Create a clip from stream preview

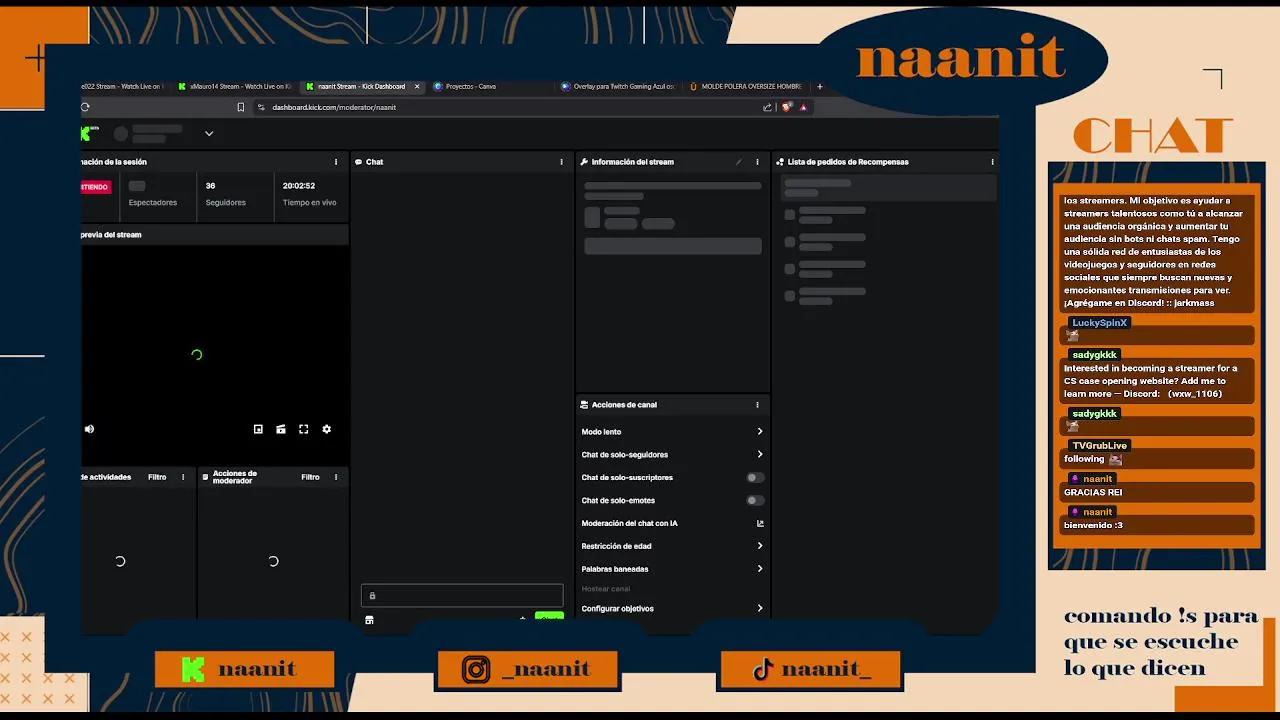tap(281, 429)
